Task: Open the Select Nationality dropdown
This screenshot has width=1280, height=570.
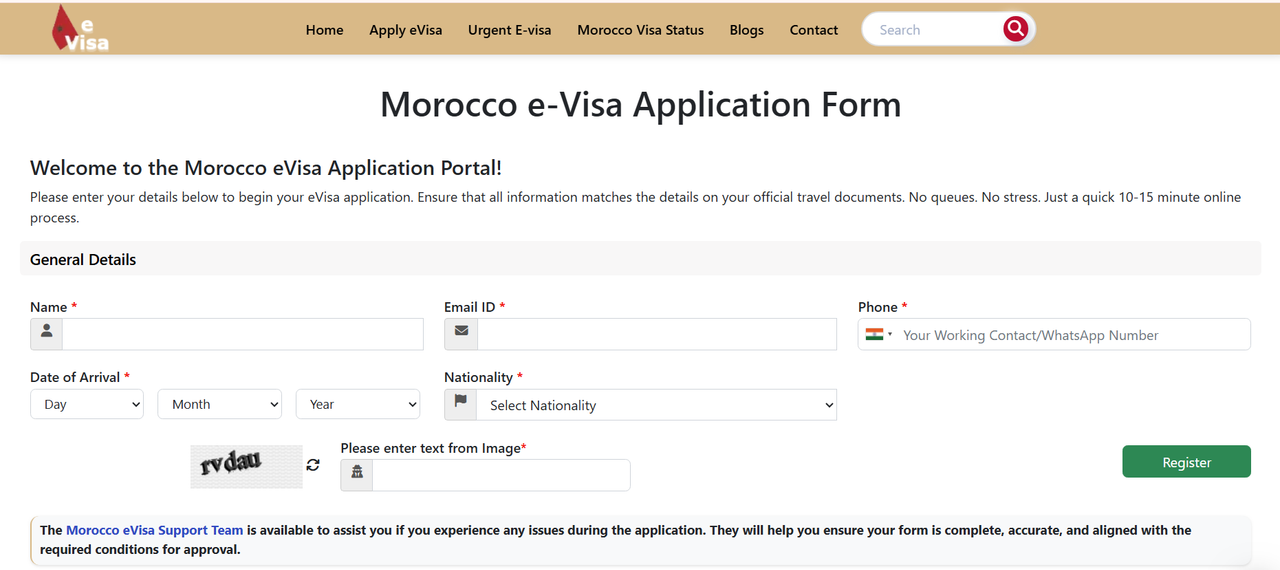Action: (655, 405)
